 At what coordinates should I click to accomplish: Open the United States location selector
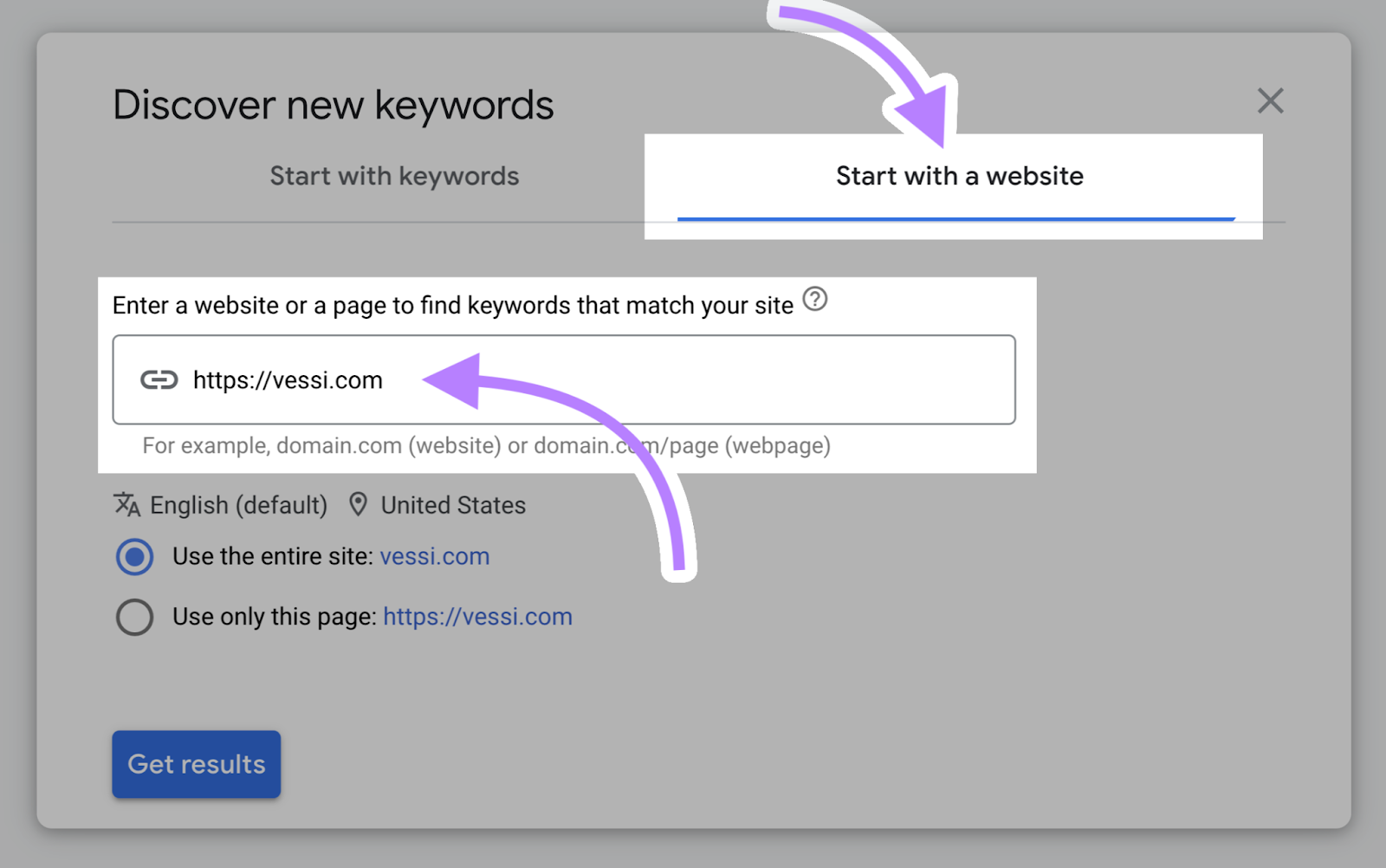[x=452, y=504]
